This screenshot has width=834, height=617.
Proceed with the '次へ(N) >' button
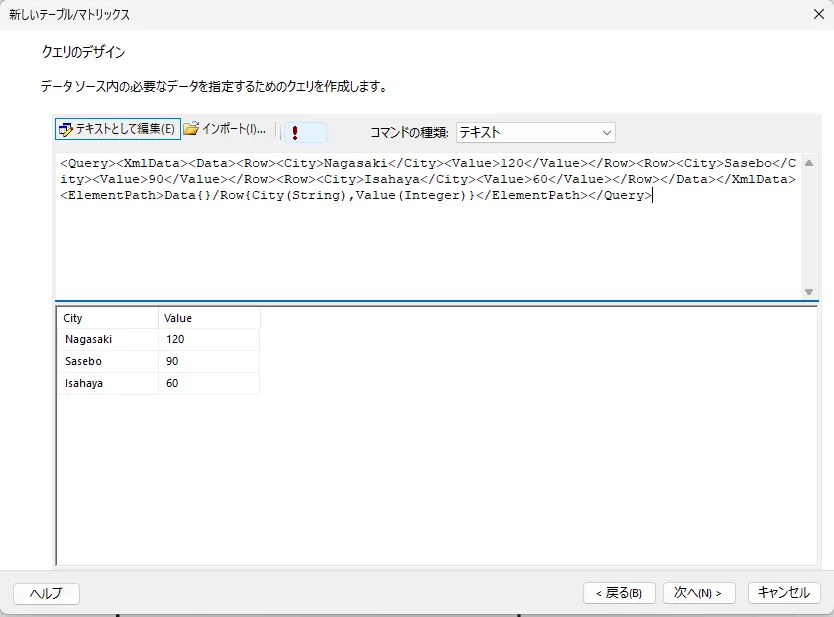[699, 593]
